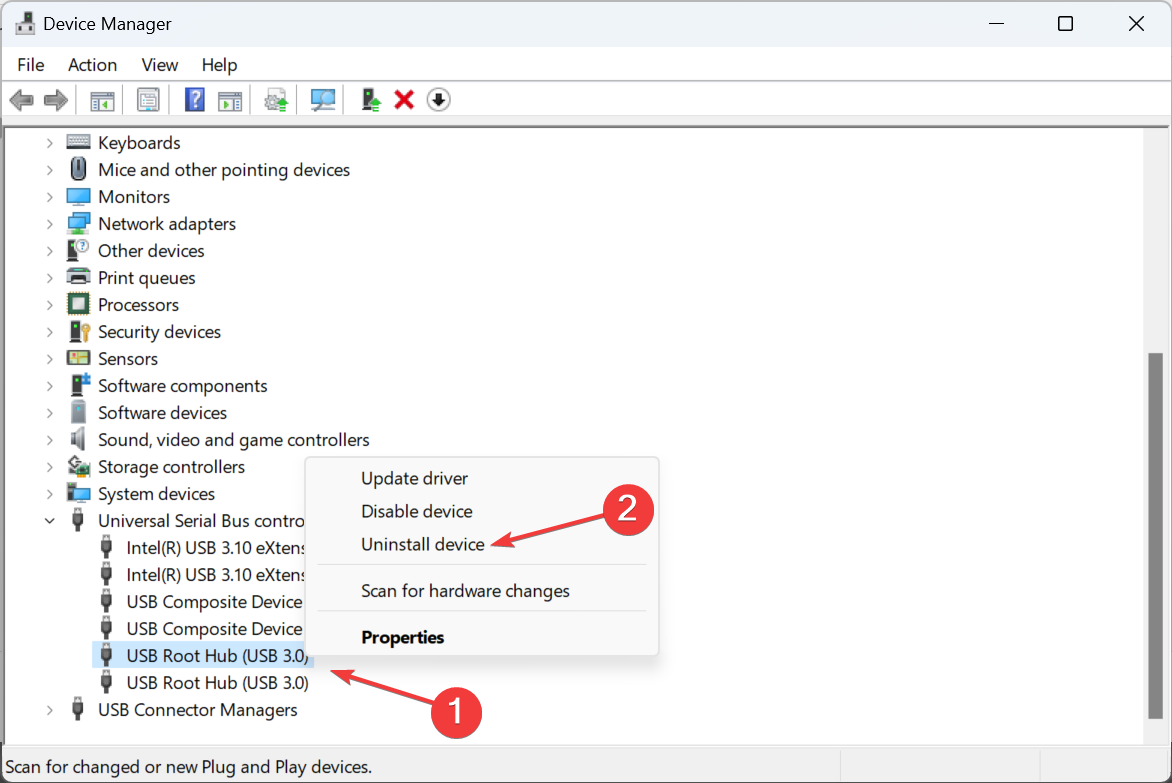
Task: Open the Help menu
Action: pyautogui.click(x=219, y=65)
